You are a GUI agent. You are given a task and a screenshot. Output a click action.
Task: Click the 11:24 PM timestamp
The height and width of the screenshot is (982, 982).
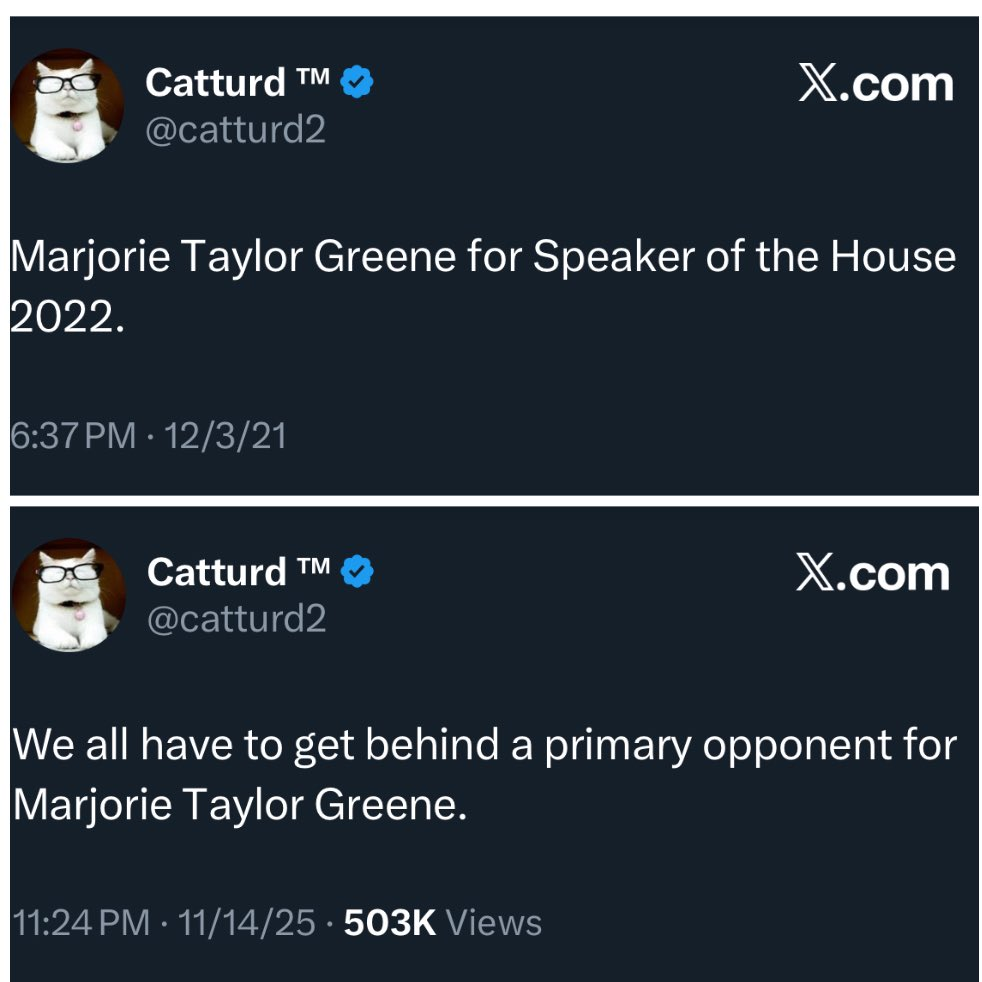pos(80,922)
